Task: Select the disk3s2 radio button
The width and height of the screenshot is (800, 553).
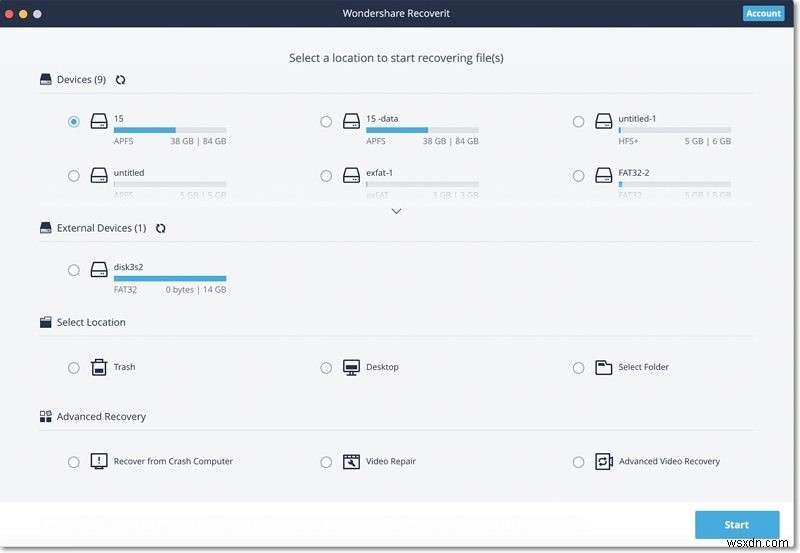Action: click(73, 270)
